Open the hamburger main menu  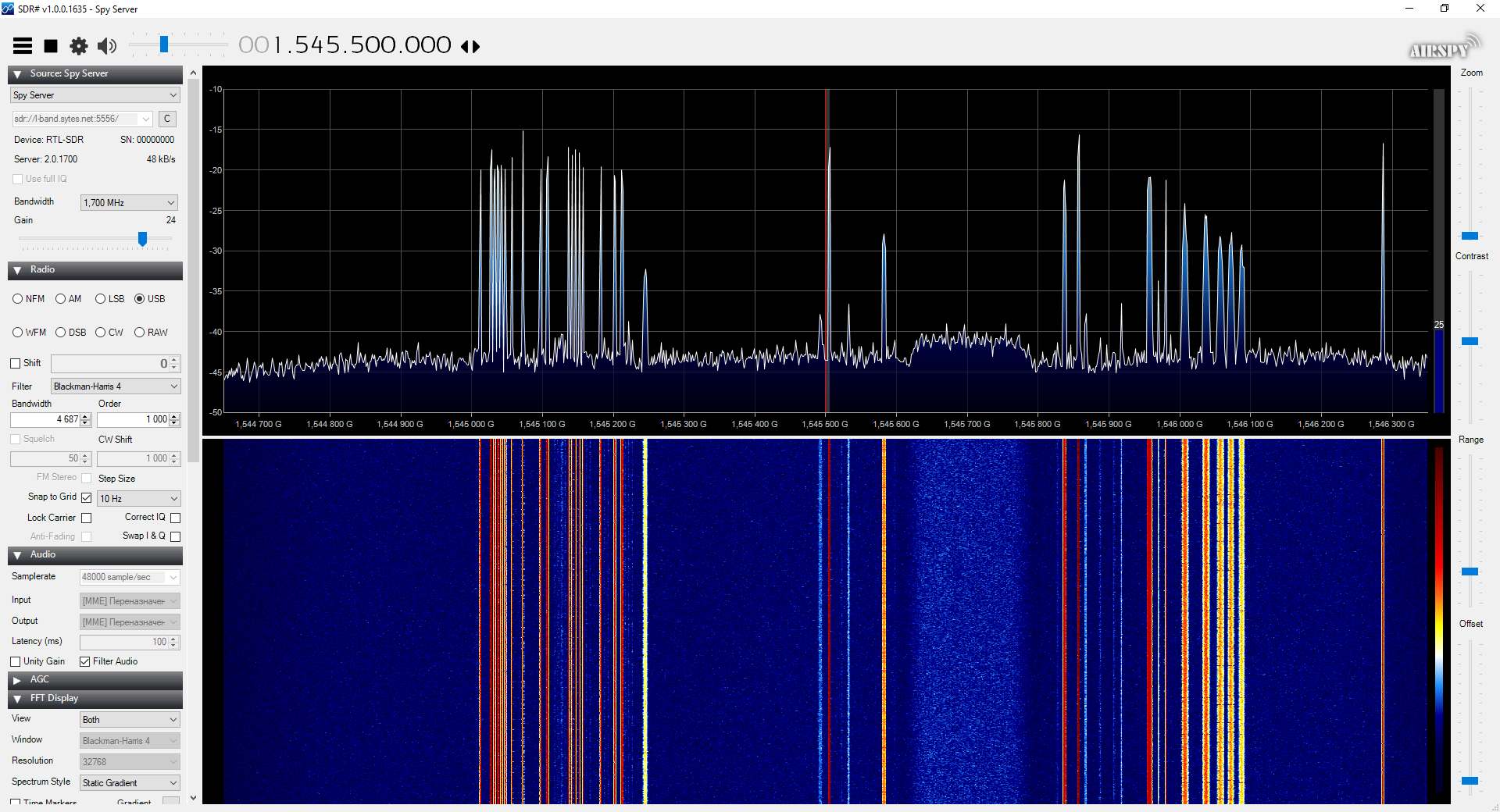point(23,46)
